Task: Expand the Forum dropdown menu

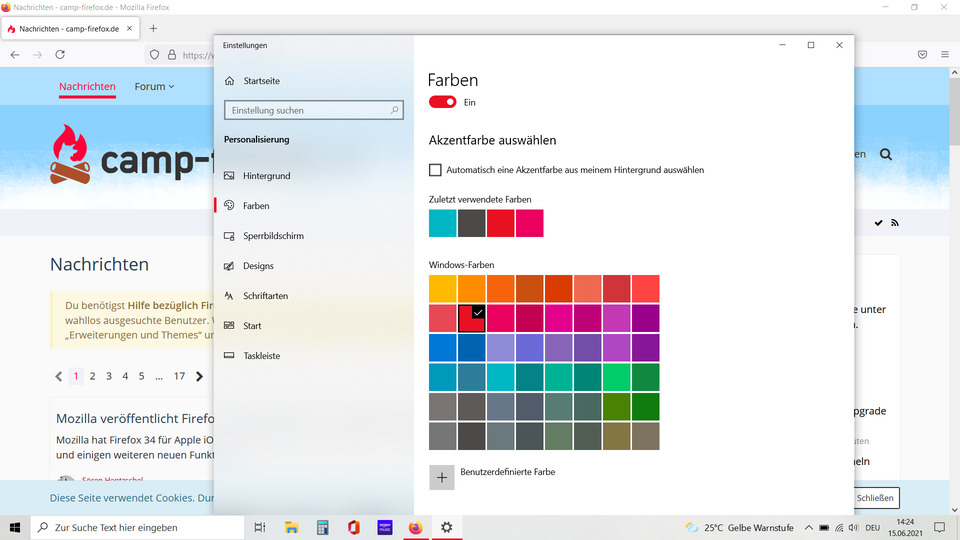Action: click(x=154, y=87)
